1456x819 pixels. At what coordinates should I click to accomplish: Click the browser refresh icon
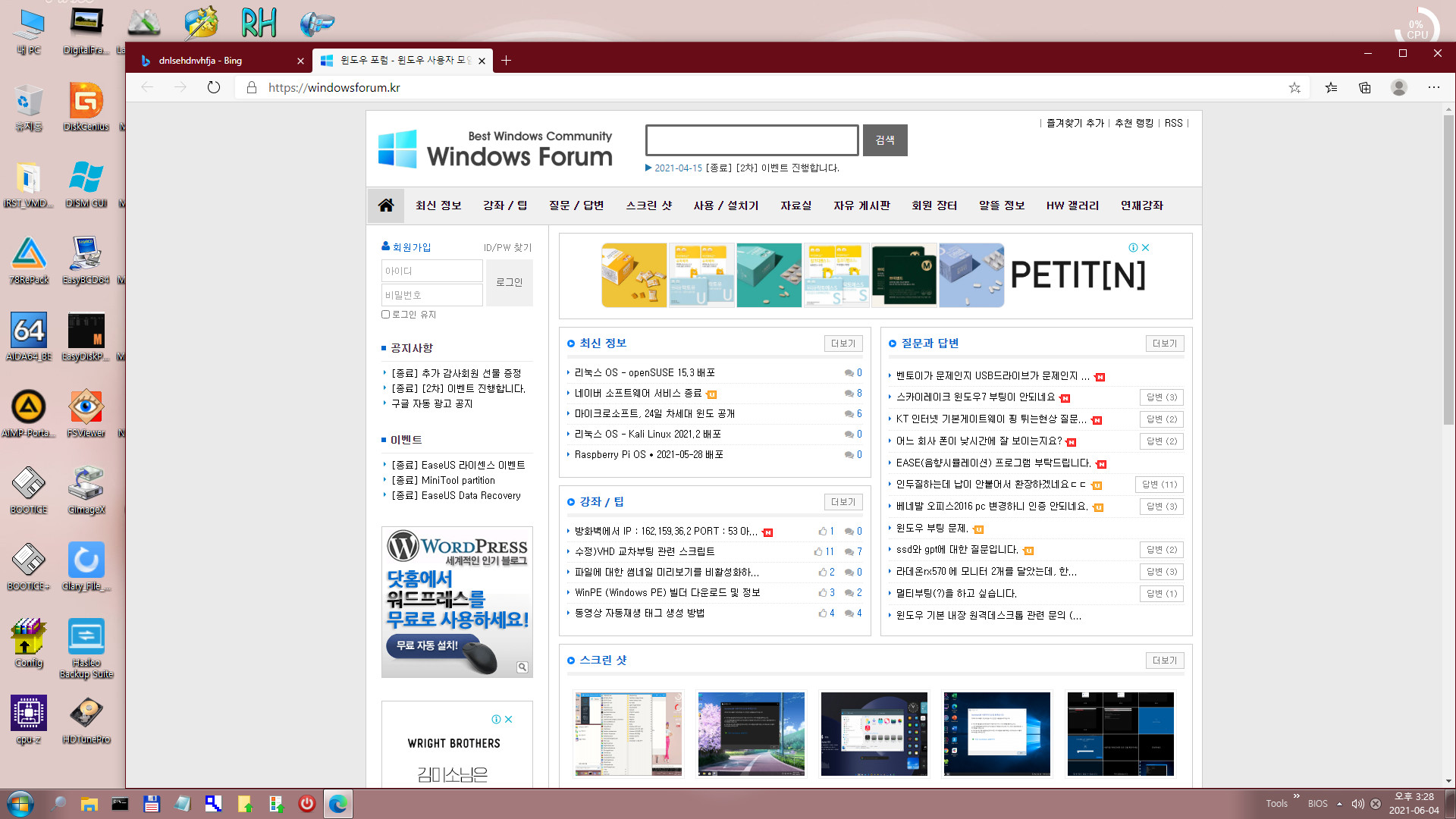click(214, 87)
